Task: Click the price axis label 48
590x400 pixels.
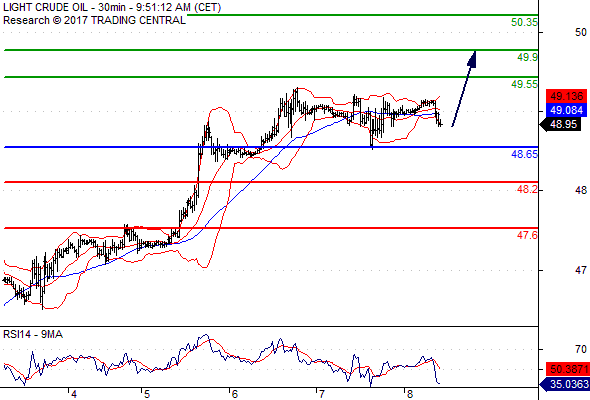Action: pyautogui.click(x=581, y=190)
